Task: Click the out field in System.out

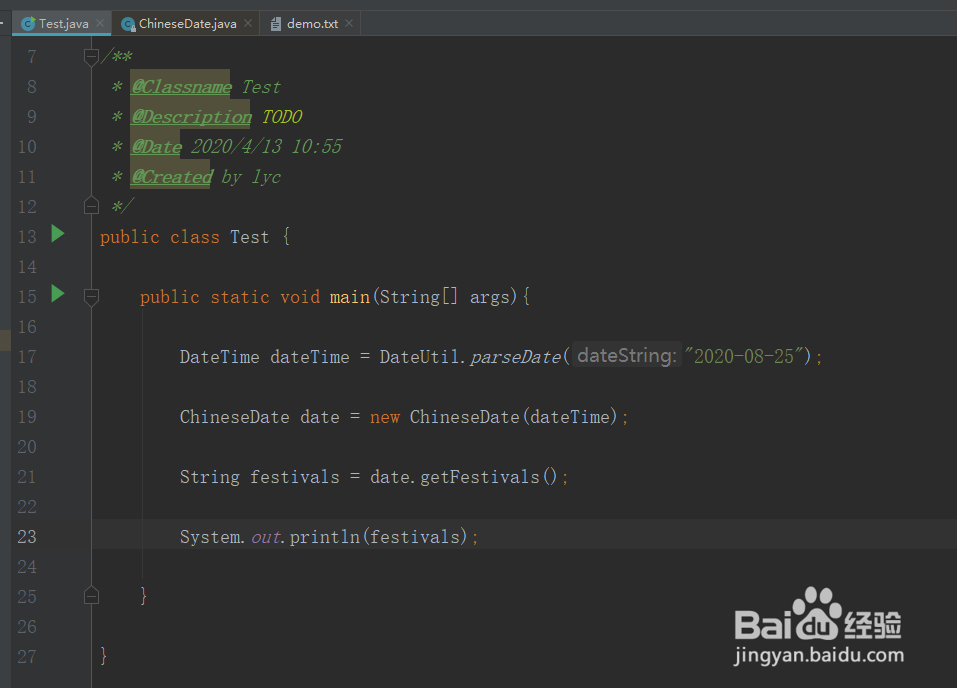Action: click(265, 537)
